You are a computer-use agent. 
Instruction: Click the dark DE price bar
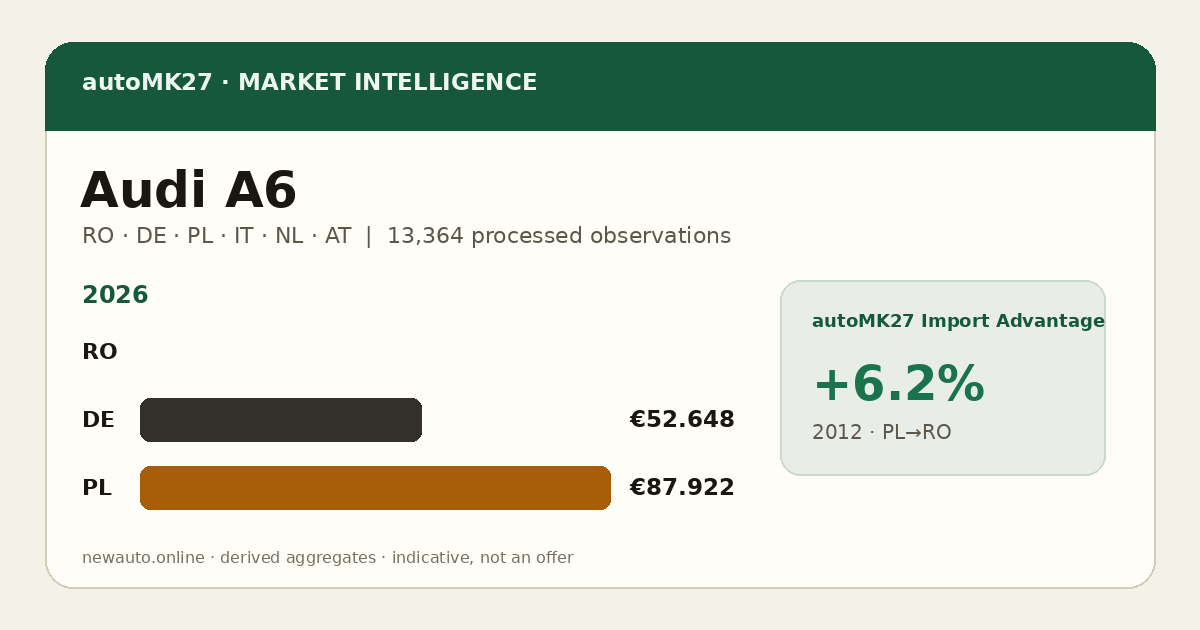click(281, 420)
